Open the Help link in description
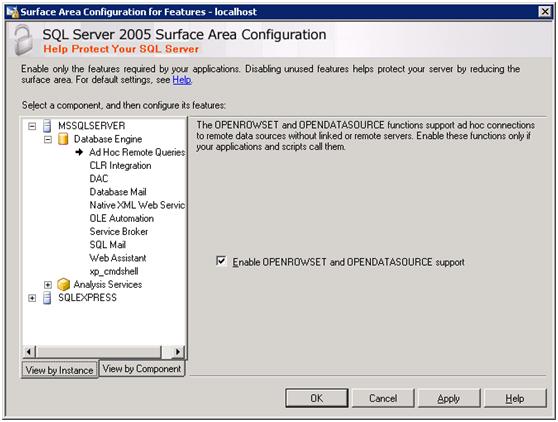This screenshot has height=422, width=558. tap(182, 80)
